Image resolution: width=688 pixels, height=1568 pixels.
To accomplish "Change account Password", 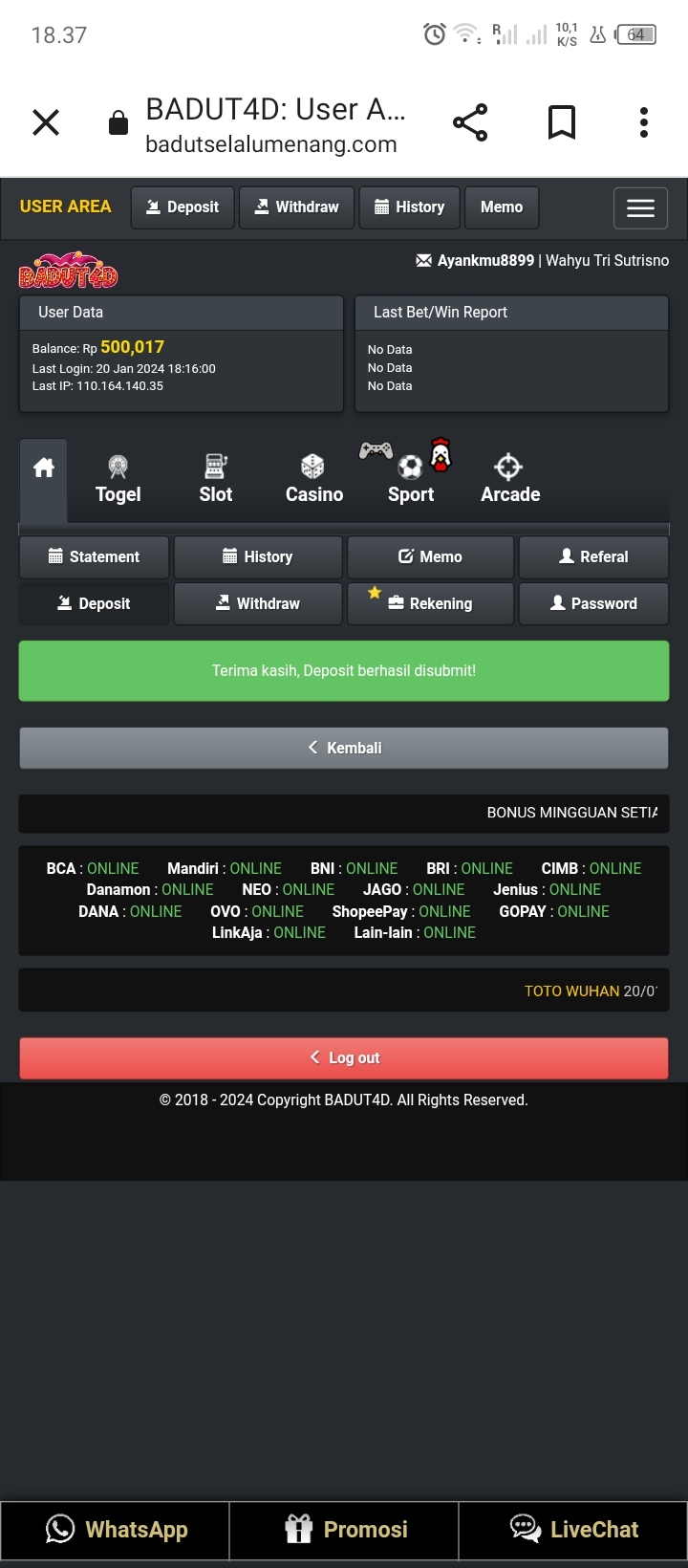I will (593, 603).
